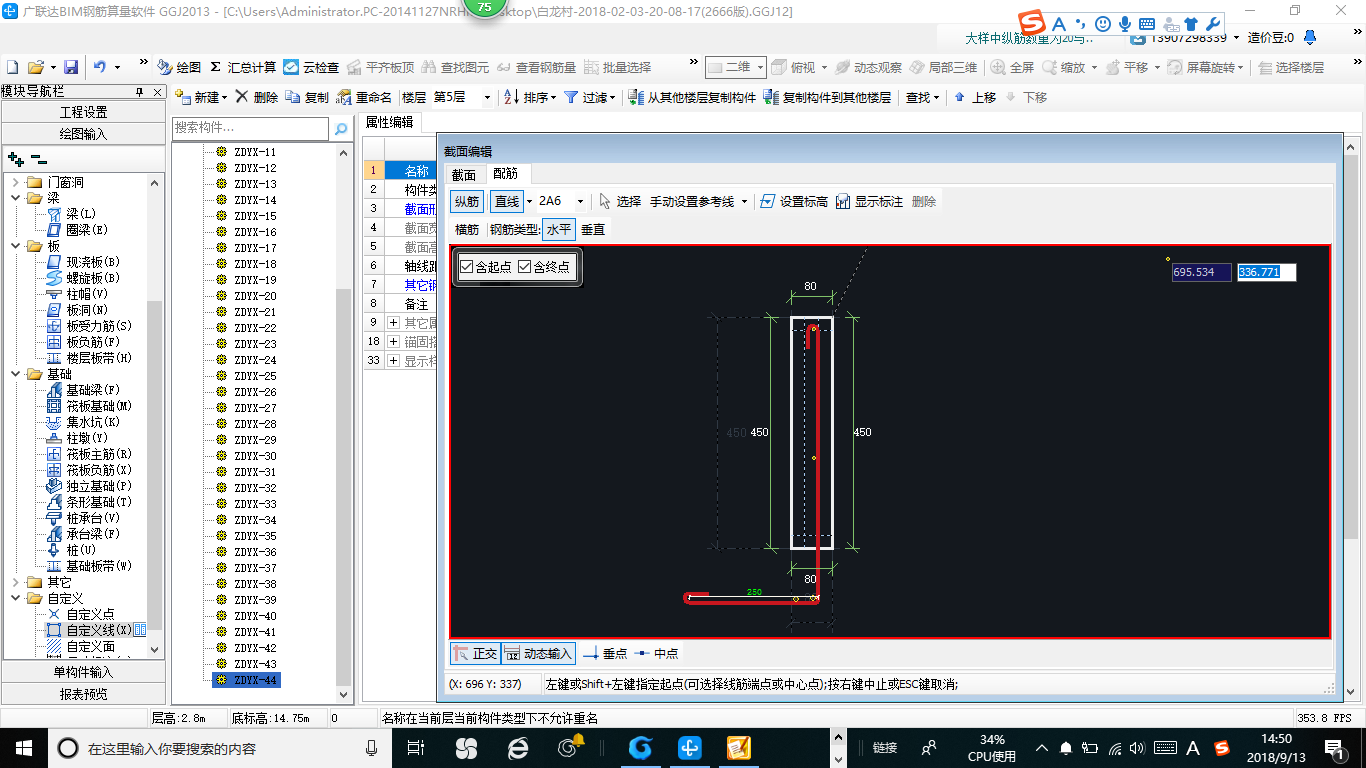Open 工程设置 navigation section
This screenshot has width=1366, height=768.
84,112
